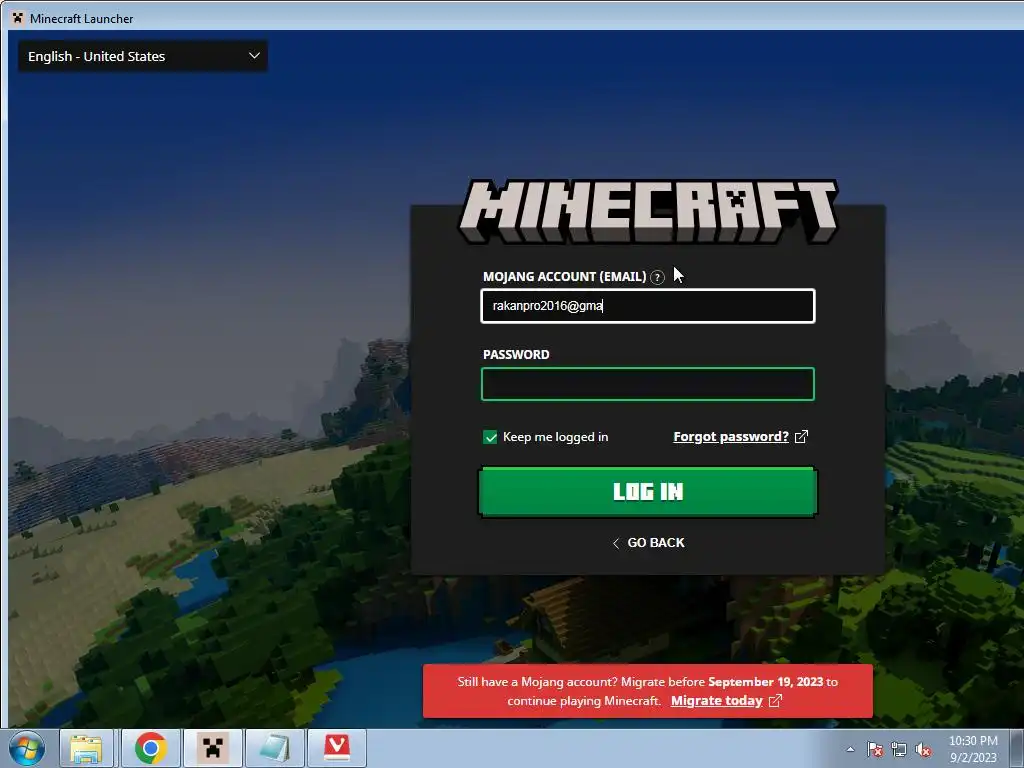
Task: Focus the Password input field
Action: 648,384
